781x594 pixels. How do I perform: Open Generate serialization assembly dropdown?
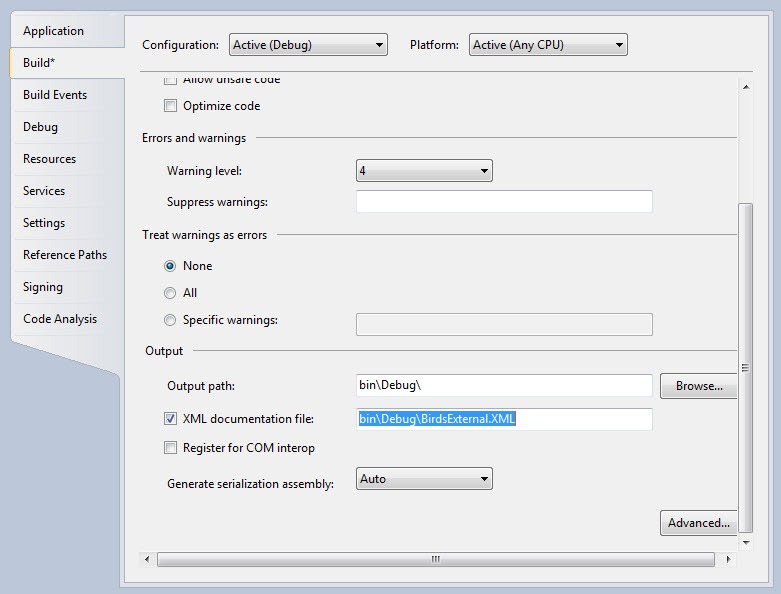click(x=424, y=478)
